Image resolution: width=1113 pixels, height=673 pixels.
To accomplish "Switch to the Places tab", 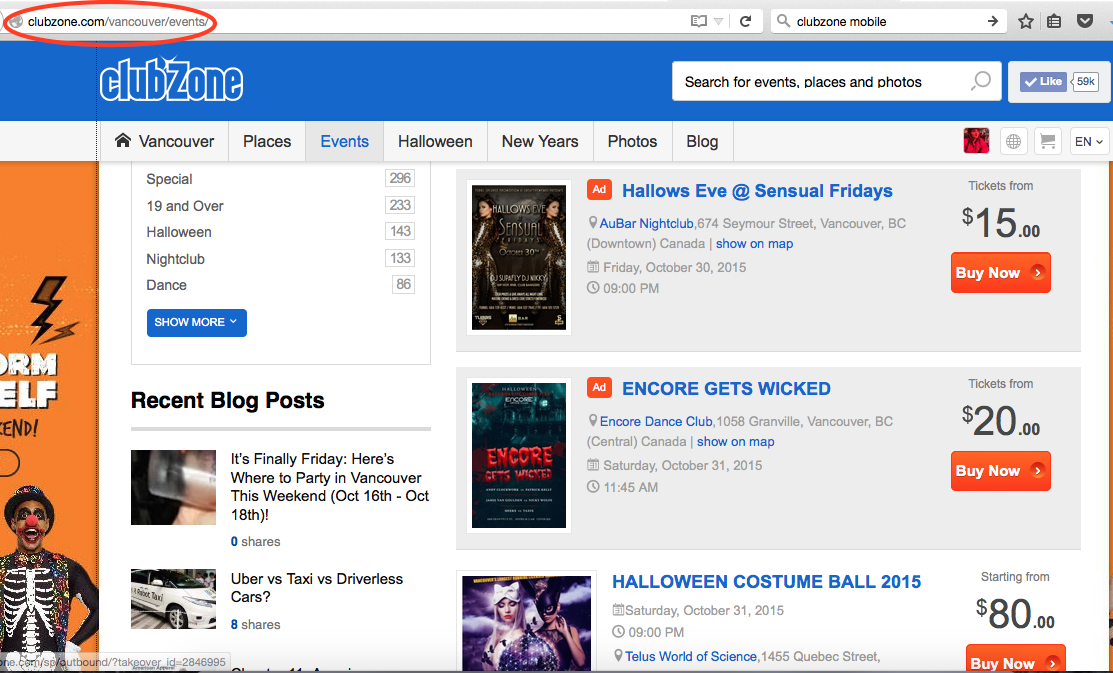I will click(x=267, y=141).
